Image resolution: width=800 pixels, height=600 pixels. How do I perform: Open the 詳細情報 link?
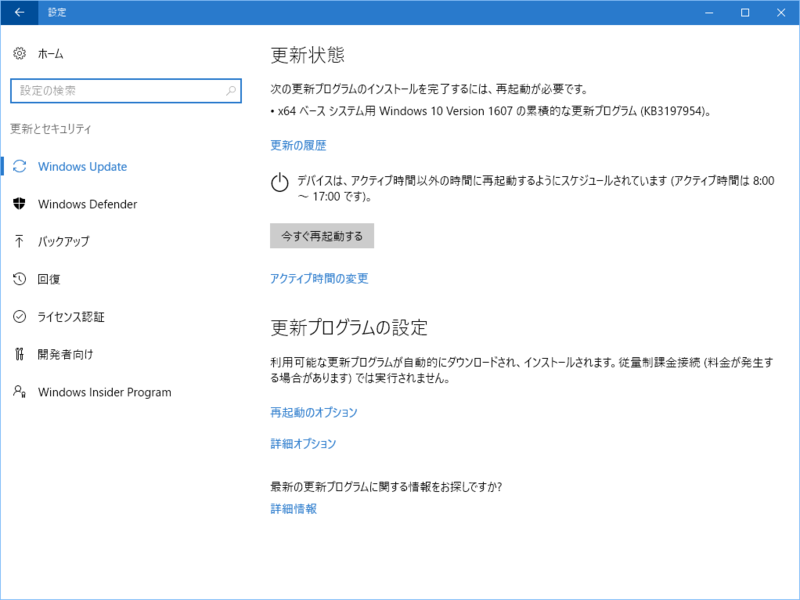[x=293, y=509]
